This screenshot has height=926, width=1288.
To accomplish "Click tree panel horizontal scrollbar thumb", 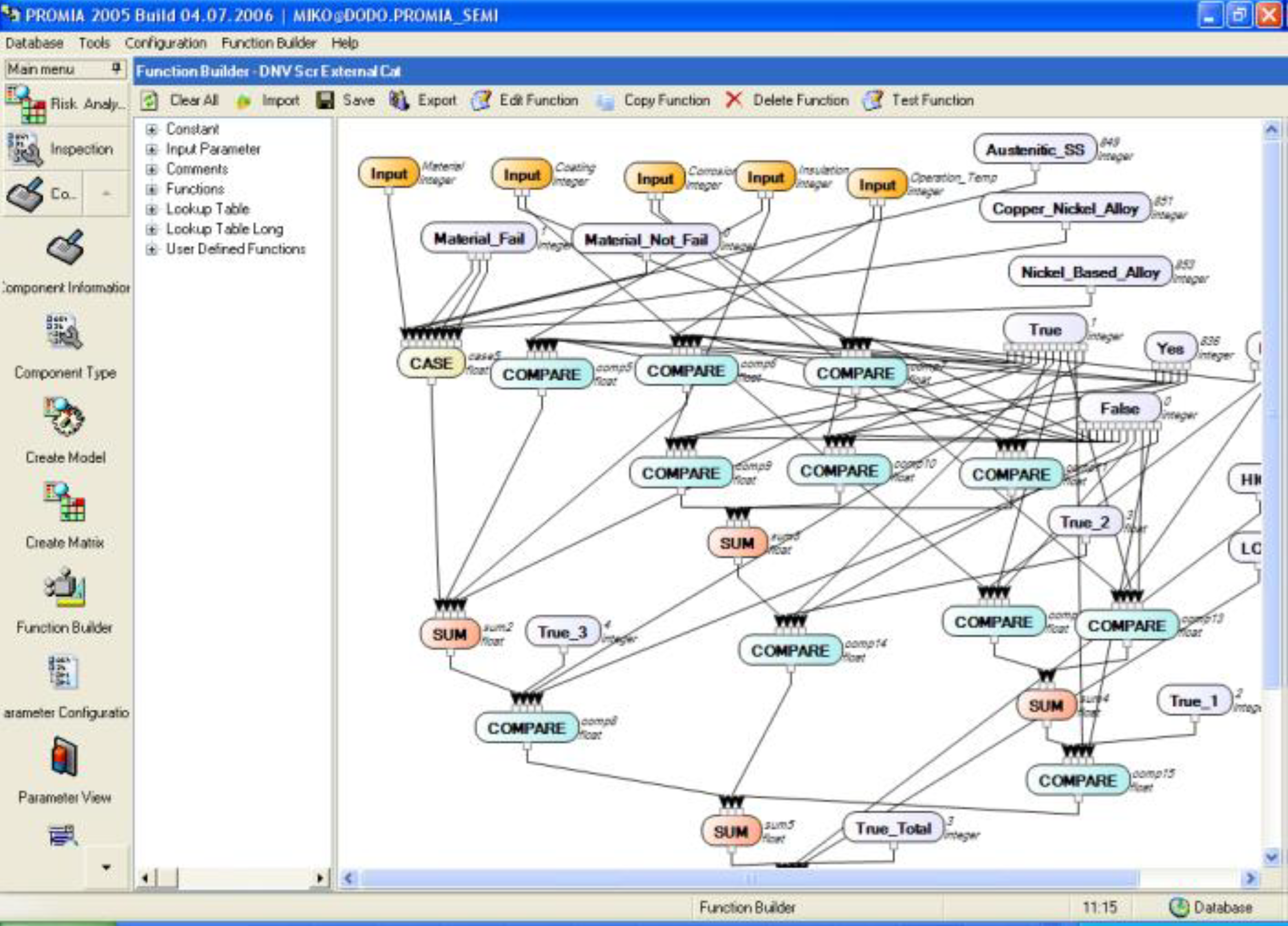I will pyautogui.click(x=168, y=878).
